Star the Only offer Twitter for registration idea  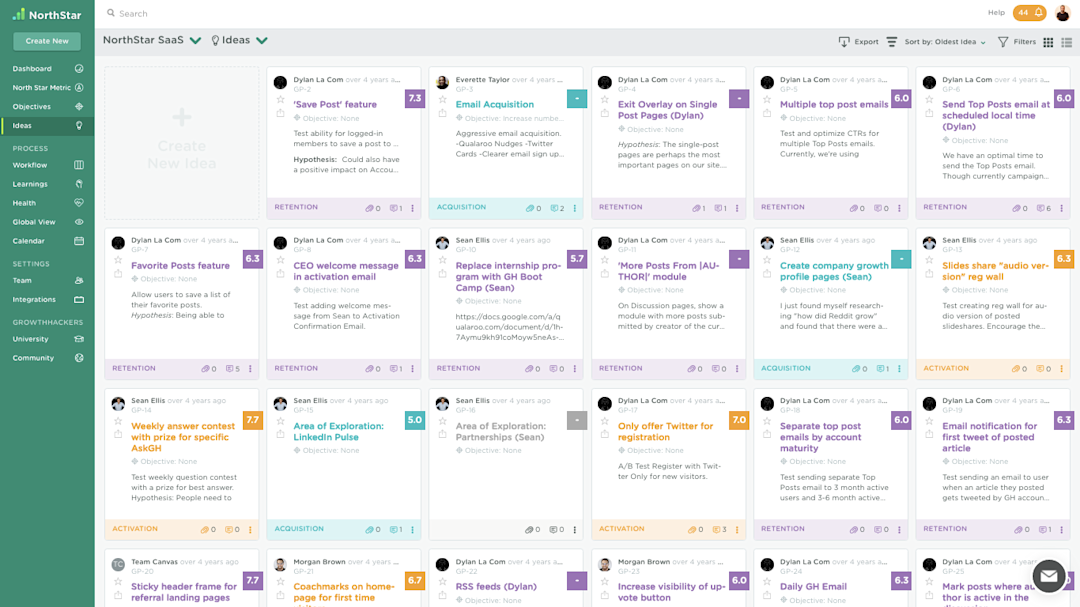tap(605, 421)
